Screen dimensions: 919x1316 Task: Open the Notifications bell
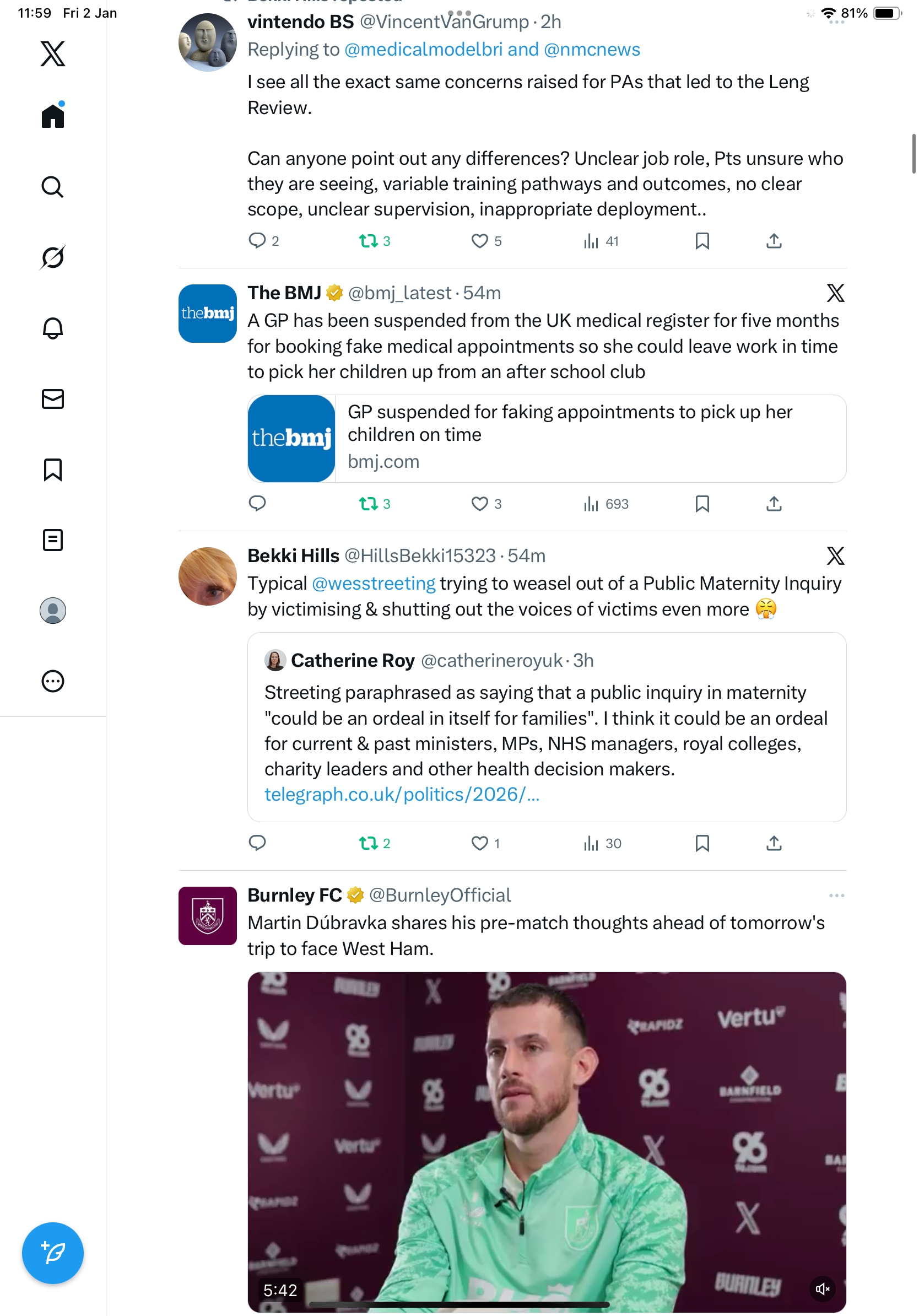coord(53,328)
